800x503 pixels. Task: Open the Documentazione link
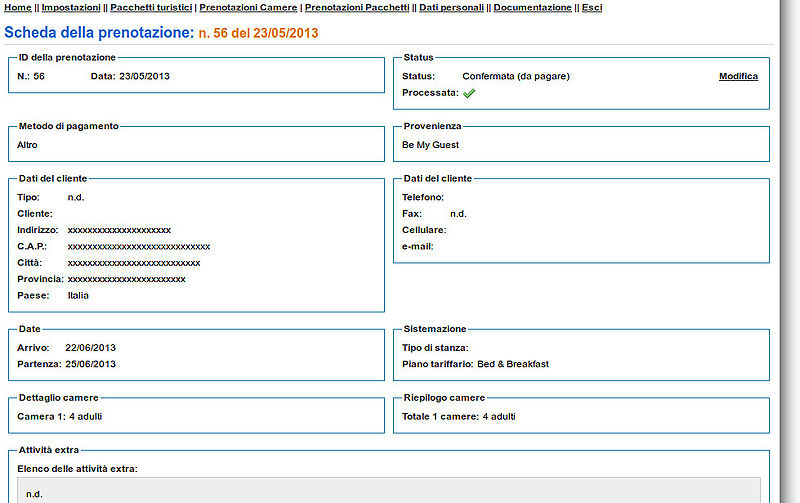click(533, 7)
